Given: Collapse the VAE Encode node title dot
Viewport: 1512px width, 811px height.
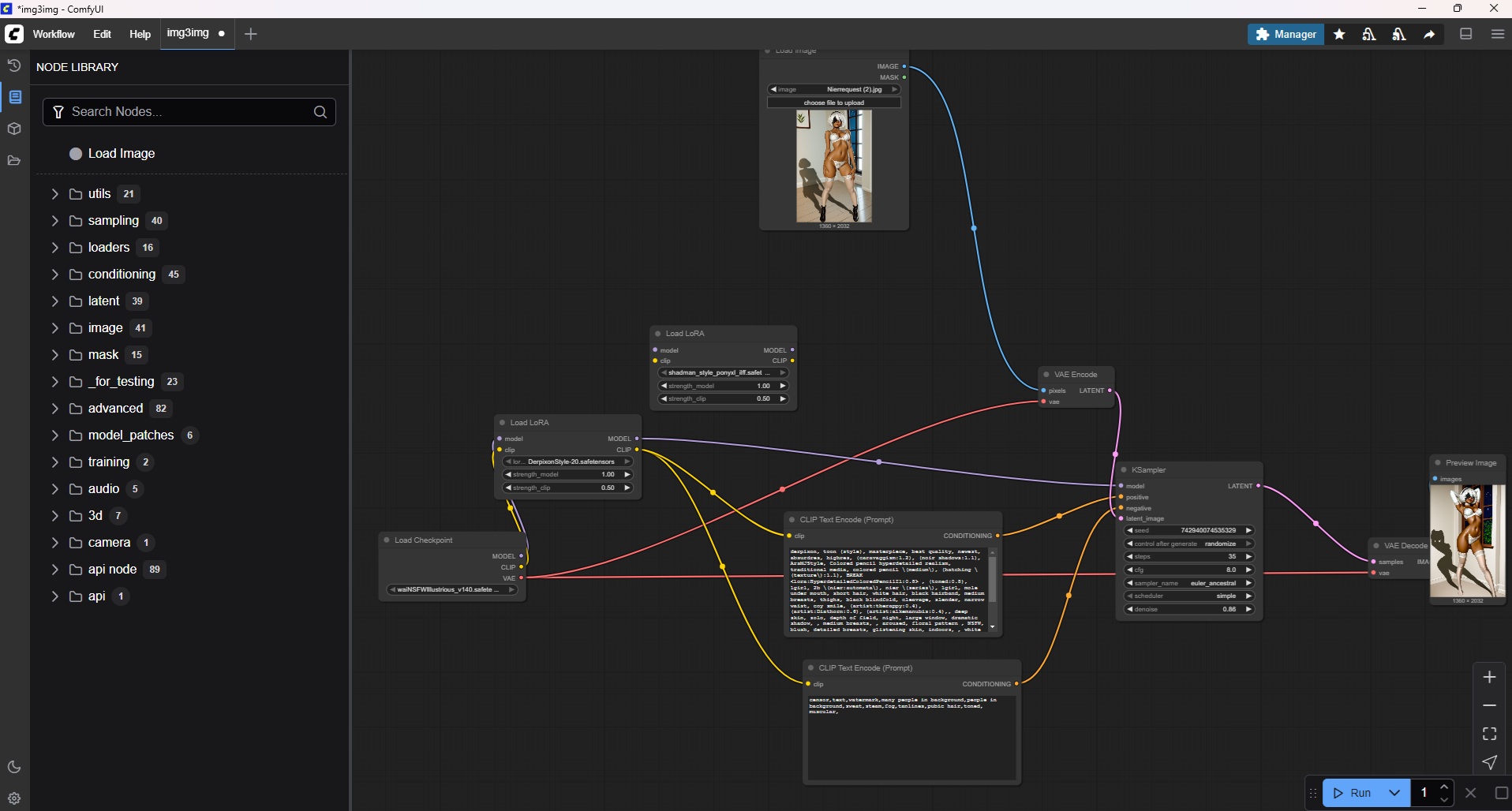Looking at the screenshot, I should coord(1046,375).
